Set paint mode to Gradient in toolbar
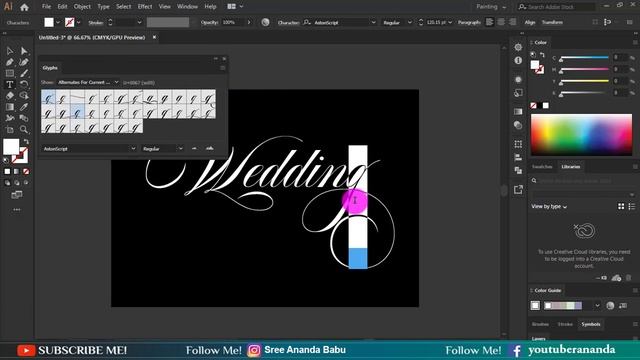Image resolution: width=640 pixels, height=360 pixels. (x=17, y=171)
